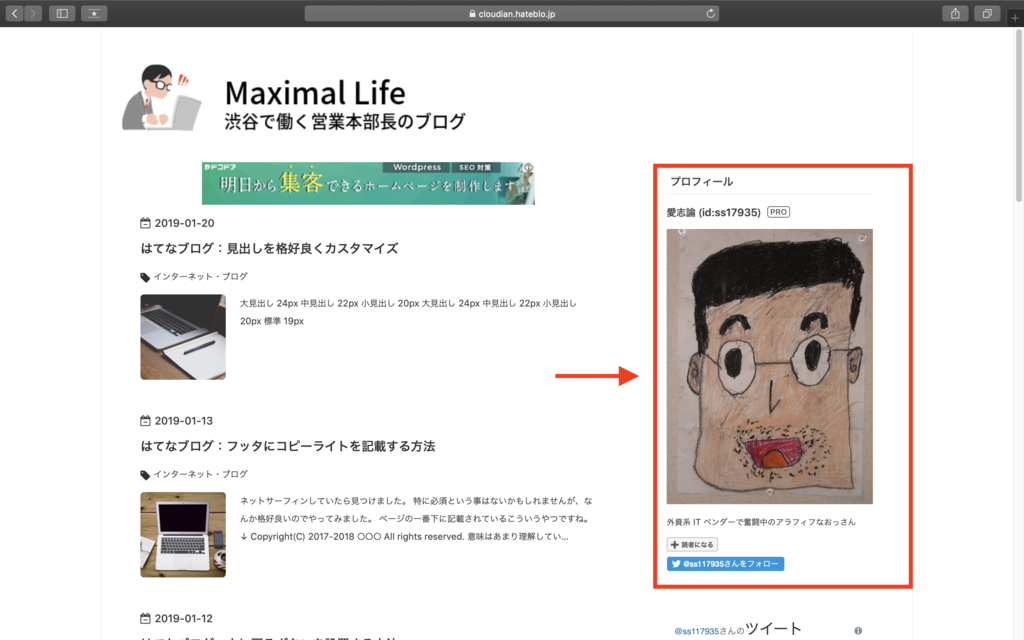Screen dimensions: 1024x640
Task: Go forward with Safari's forward arrow
Action: [33, 13]
